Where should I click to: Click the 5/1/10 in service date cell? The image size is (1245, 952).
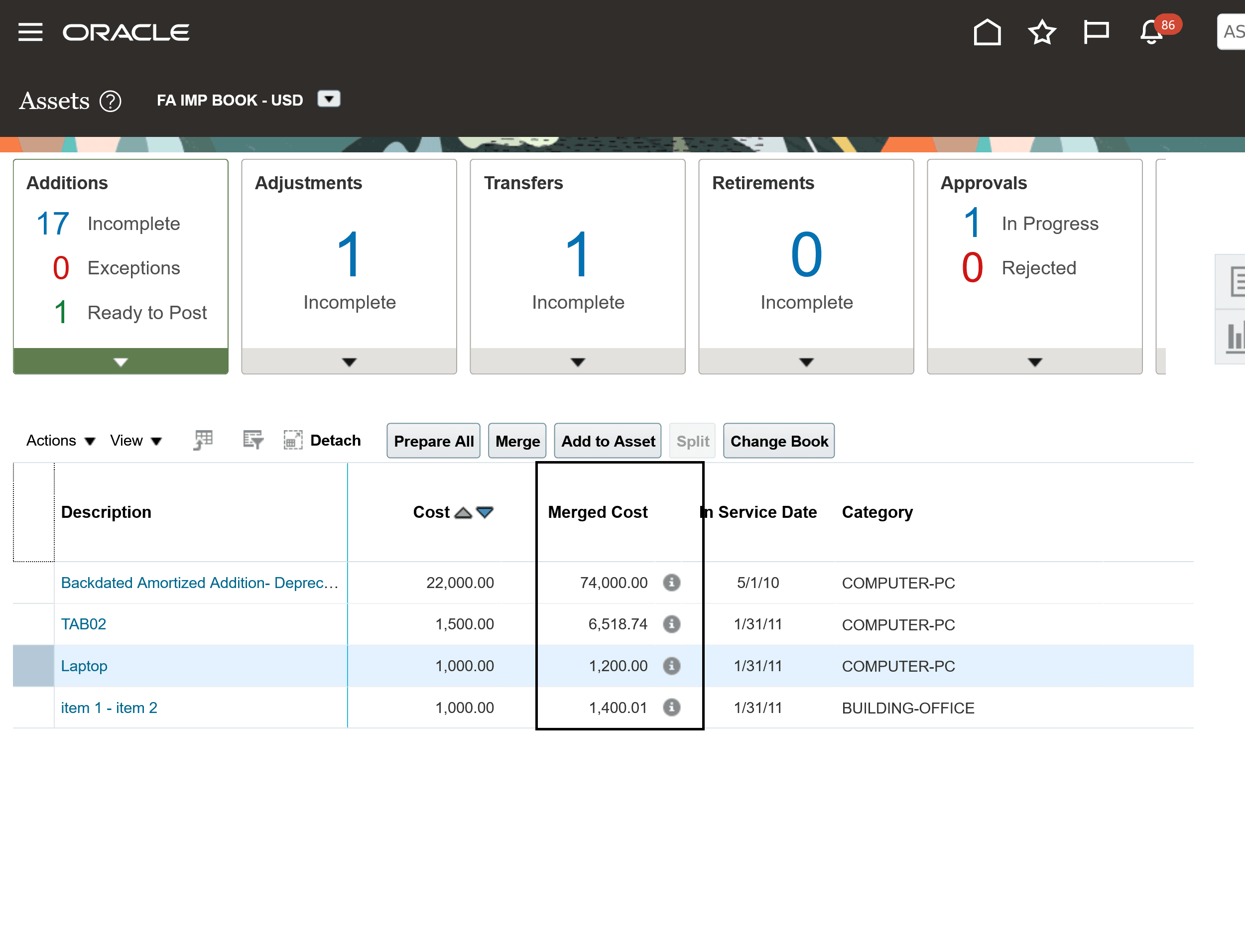tap(757, 583)
